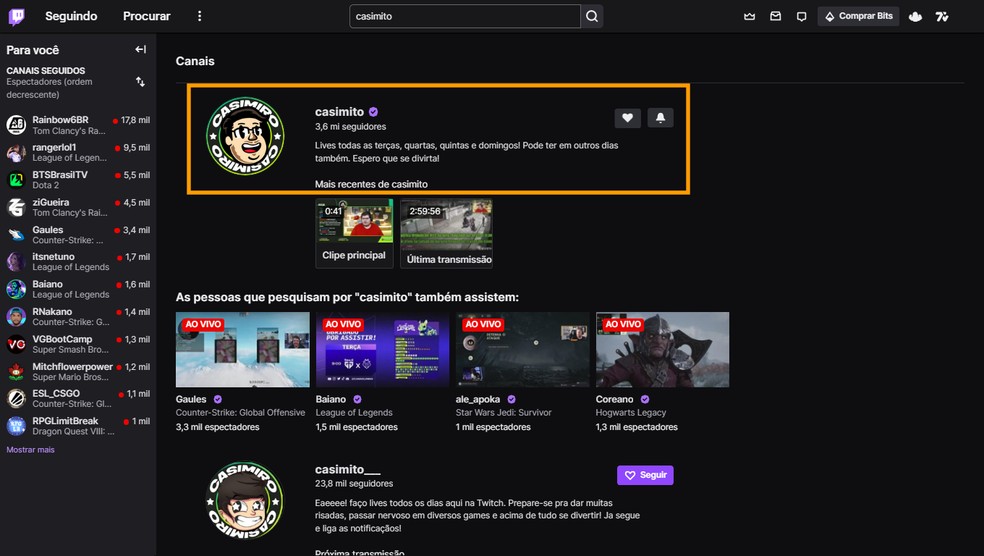984x556 pixels.
Task: Open League of Legends link under Baiano card
Action: click(x=354, y=413)
